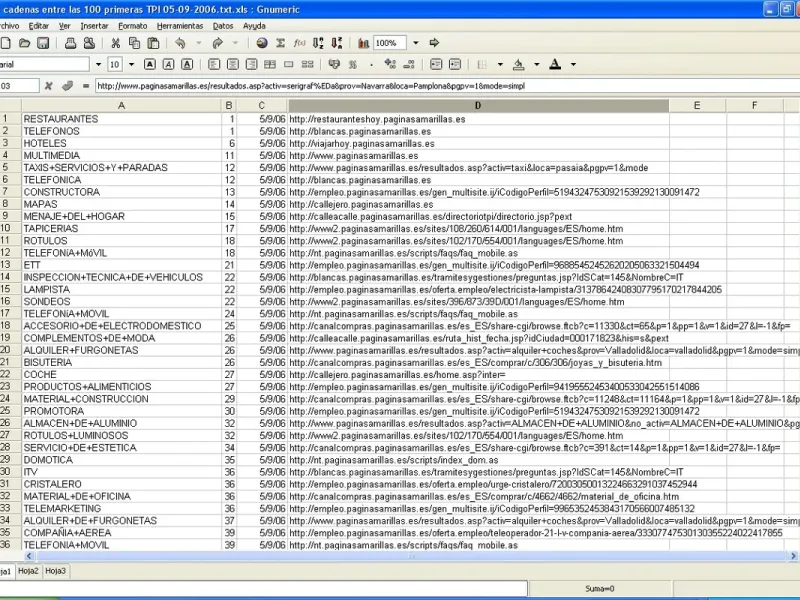
Task: Switch to the Hoja3 sheet tab
Action: tap(55, 571)
